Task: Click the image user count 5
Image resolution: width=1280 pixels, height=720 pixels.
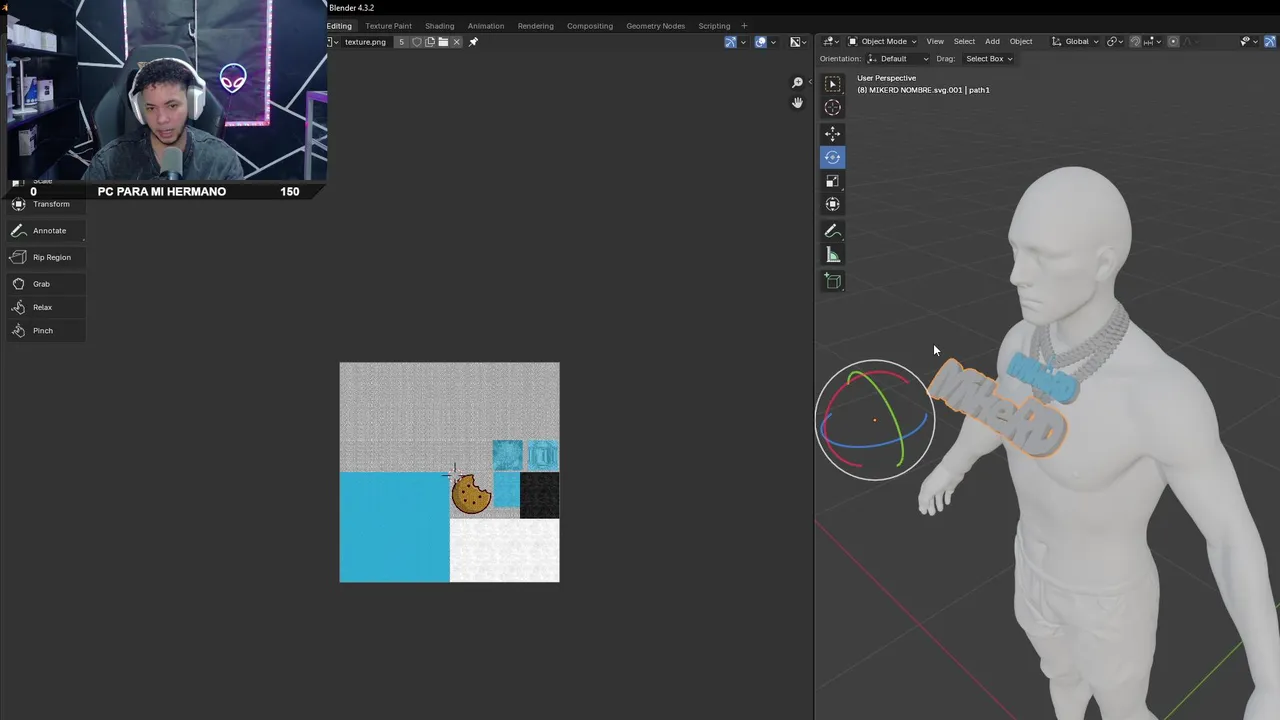Action: (402, 42)
